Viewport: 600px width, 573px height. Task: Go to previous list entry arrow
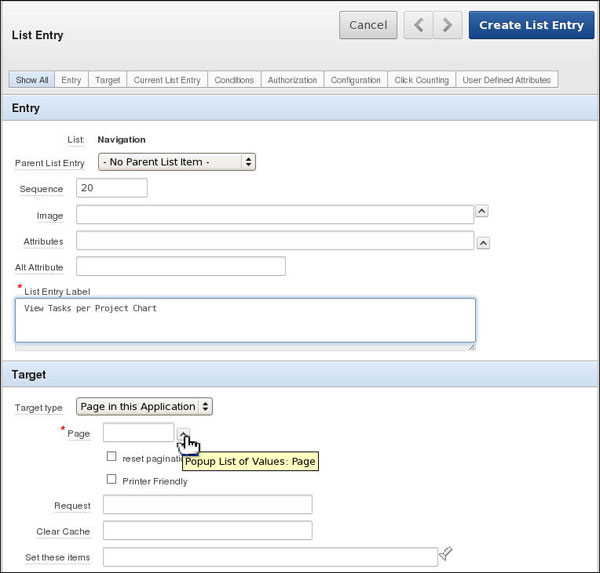coord(418,26)
